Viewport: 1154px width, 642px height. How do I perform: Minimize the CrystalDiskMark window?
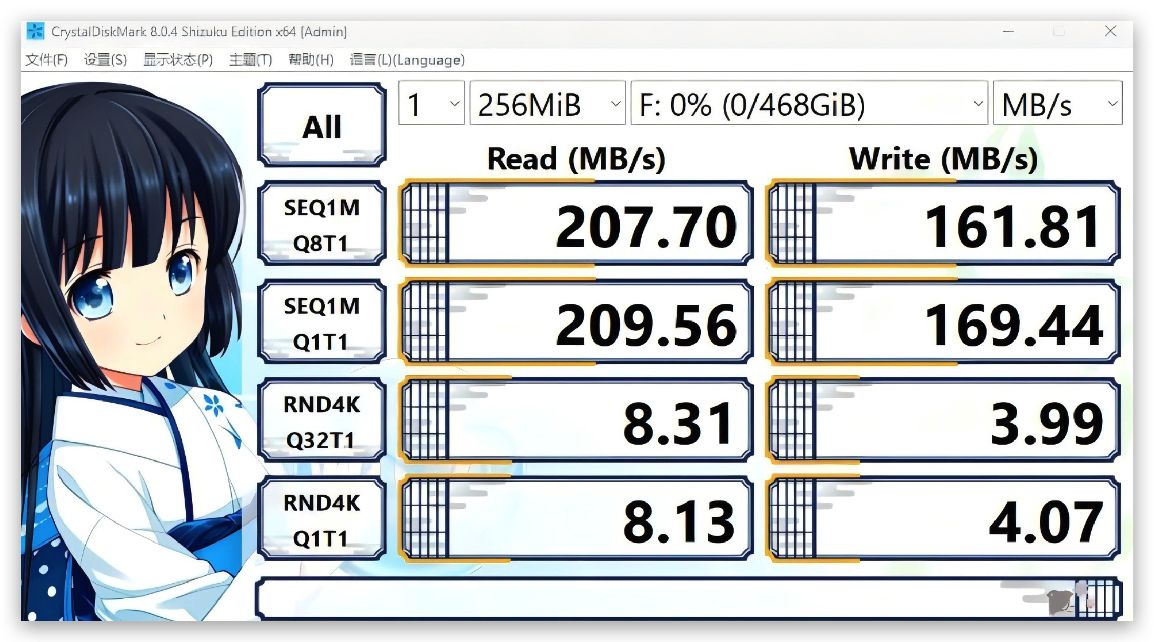[x=1008, y=32]
